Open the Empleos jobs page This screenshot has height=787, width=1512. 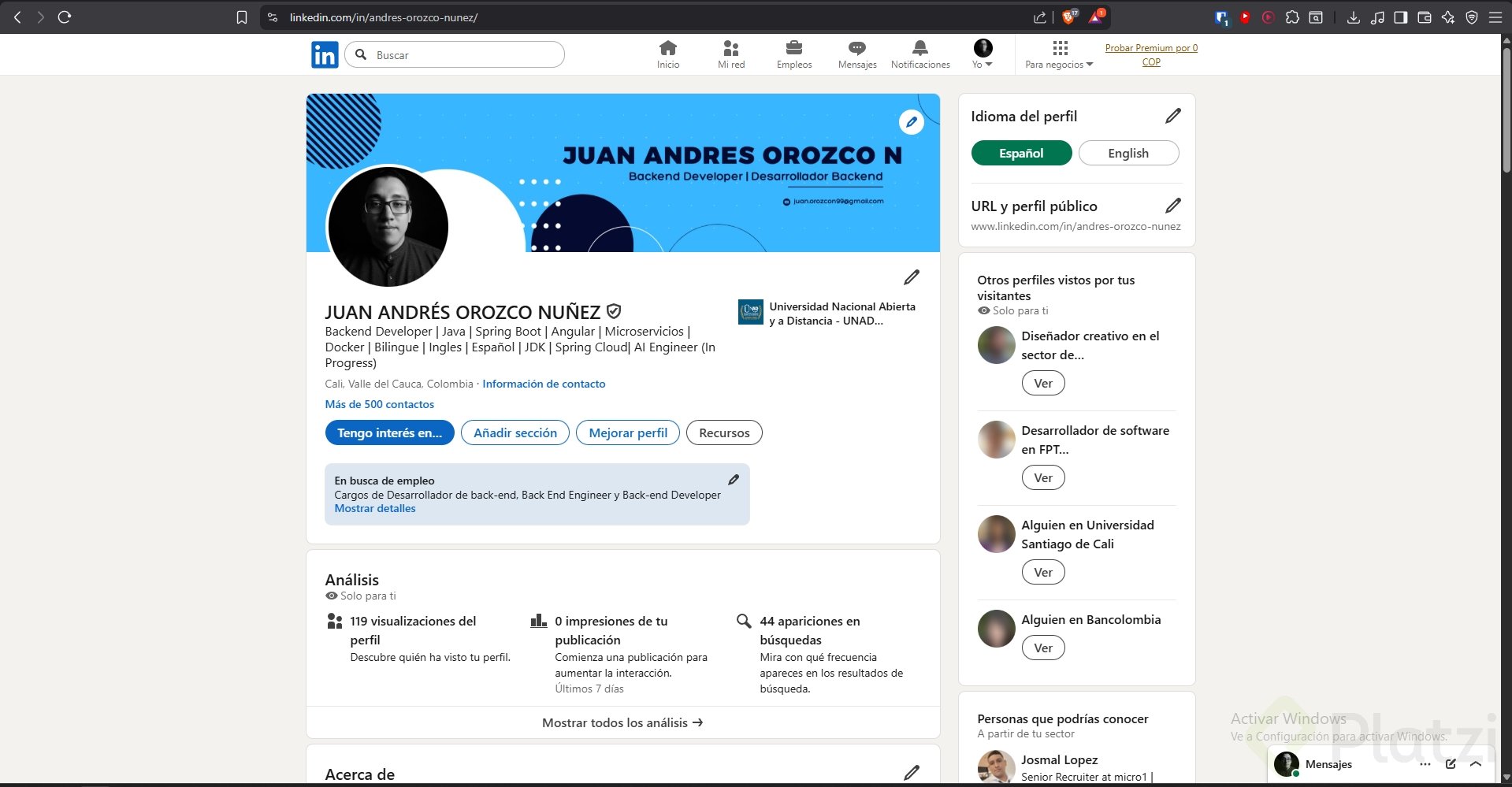(x=794, y=54)
